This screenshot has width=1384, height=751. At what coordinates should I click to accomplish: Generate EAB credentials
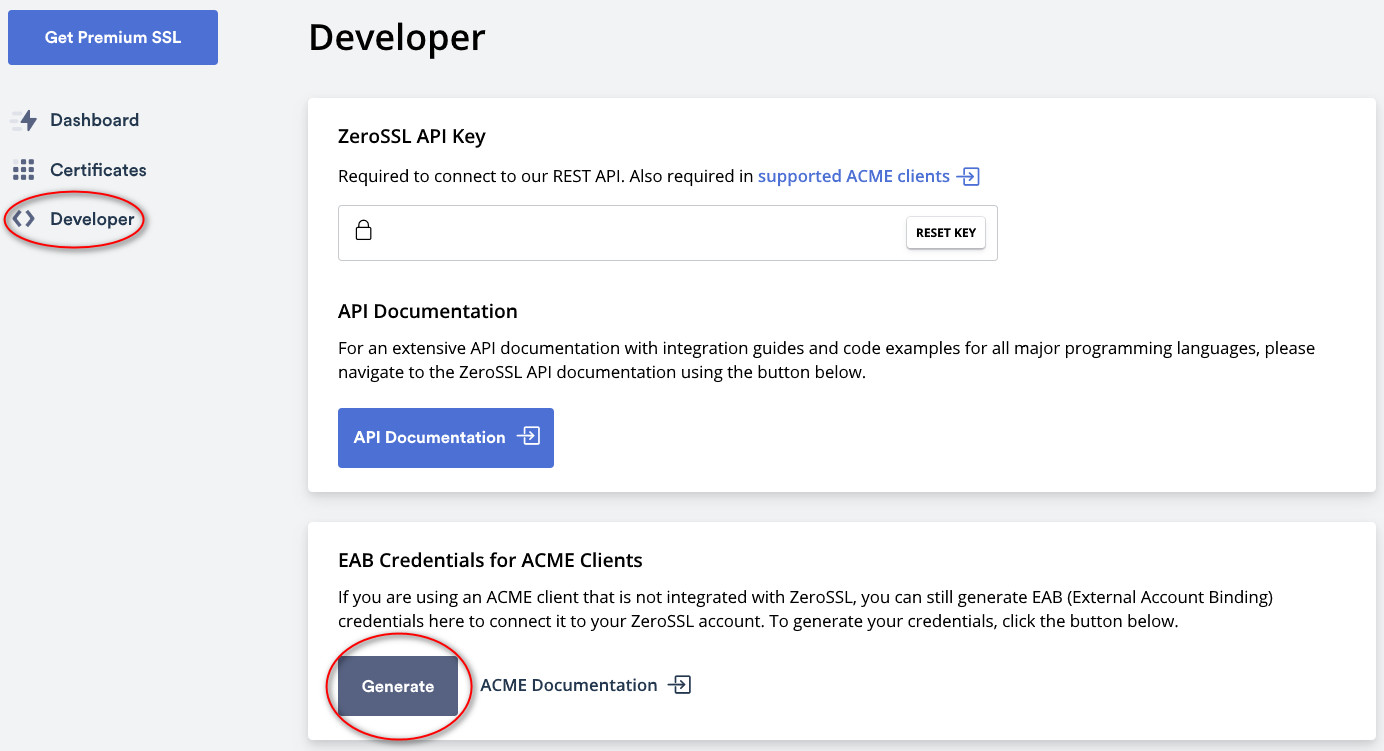[398, 686]
